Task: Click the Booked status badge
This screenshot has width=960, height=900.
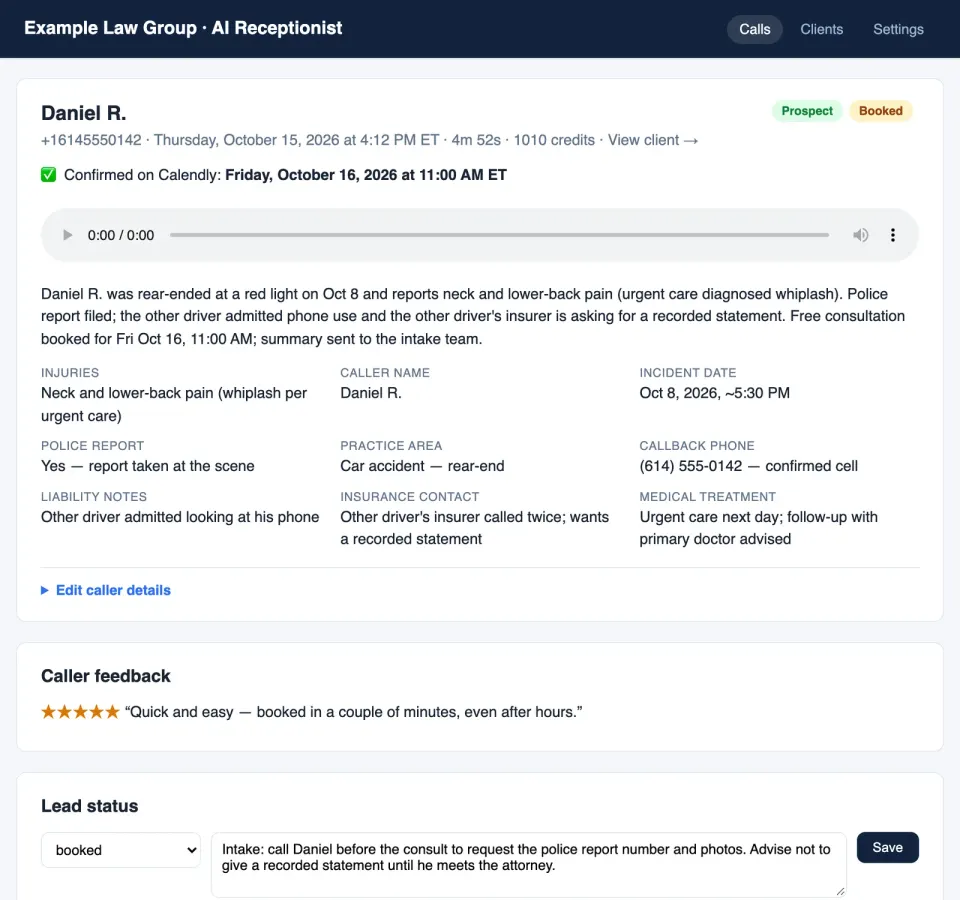Action: coord(880,111)
